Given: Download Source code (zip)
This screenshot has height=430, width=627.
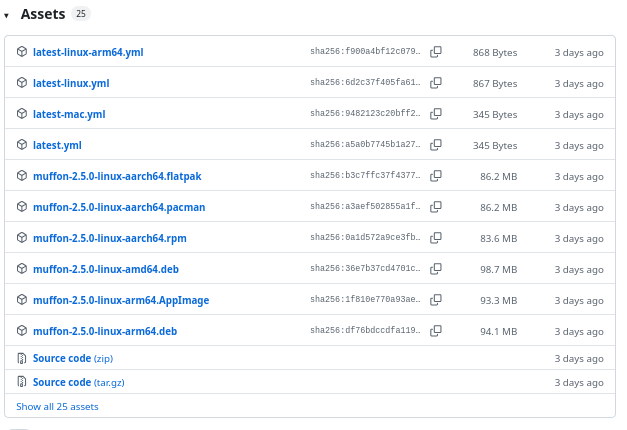Looking at the screenshot, I should (x=73, y=358).
